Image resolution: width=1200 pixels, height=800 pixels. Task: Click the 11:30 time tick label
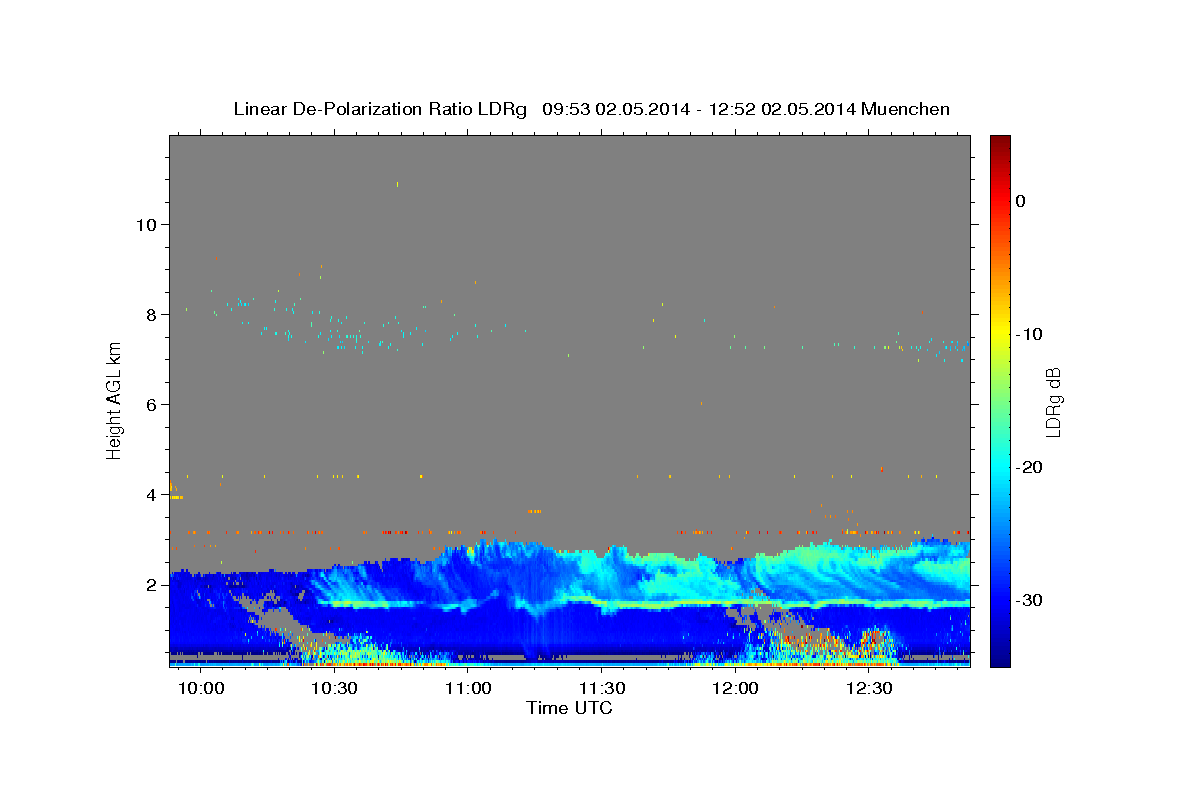click(x=602, y=689)
